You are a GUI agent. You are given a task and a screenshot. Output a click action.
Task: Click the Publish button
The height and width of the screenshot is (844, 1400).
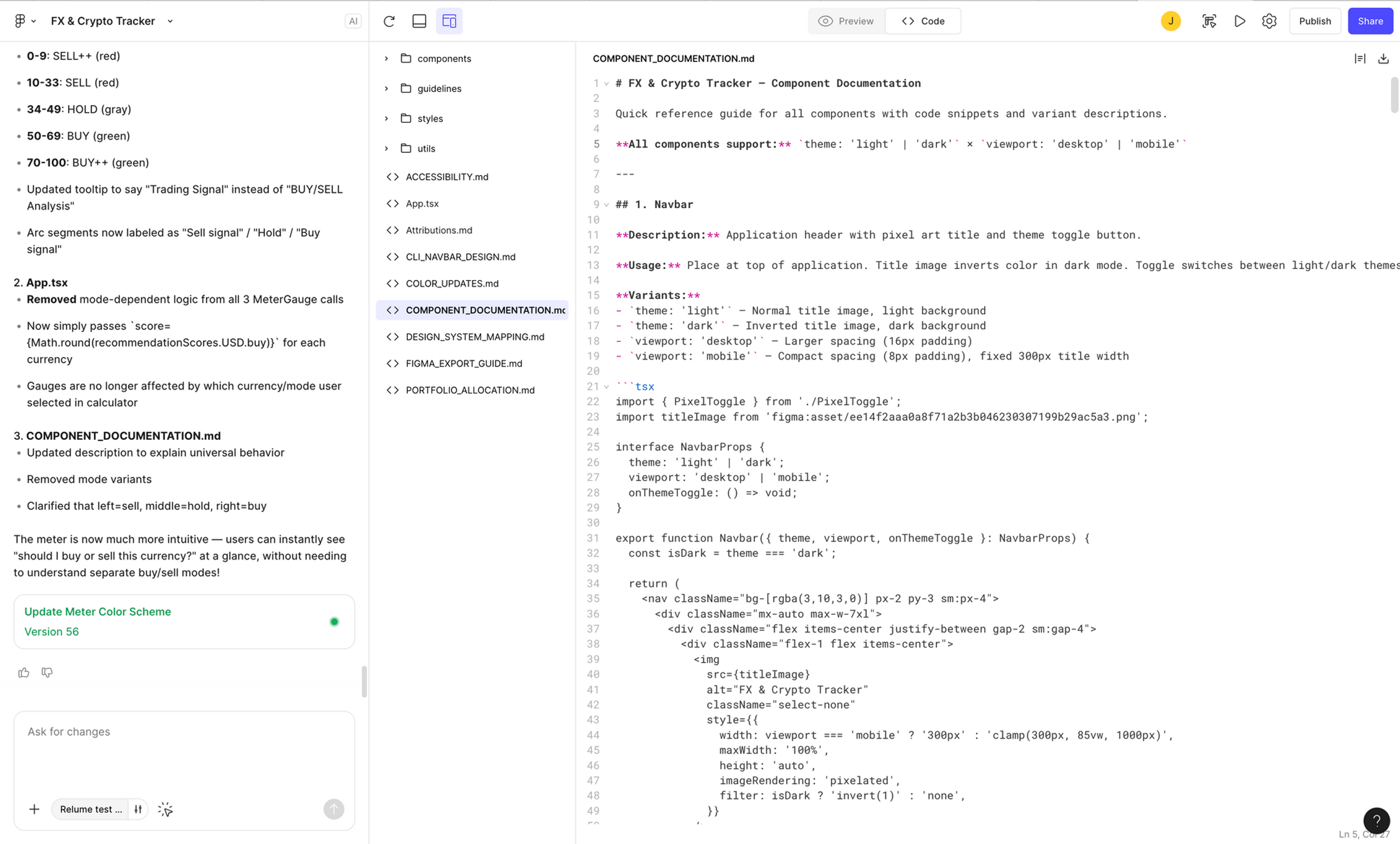1315,21
